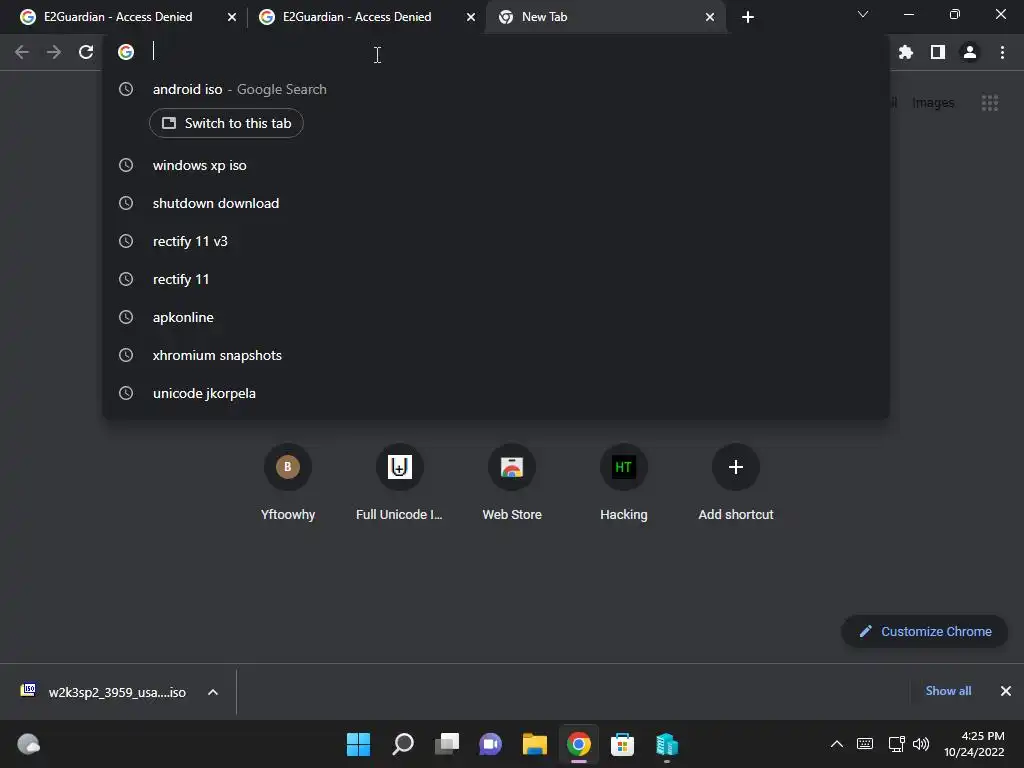Image resolution: width=1024 pixels, height=768 pixels.
Task: Open a new tab with the plus button
Action: [x=748, y=17]
